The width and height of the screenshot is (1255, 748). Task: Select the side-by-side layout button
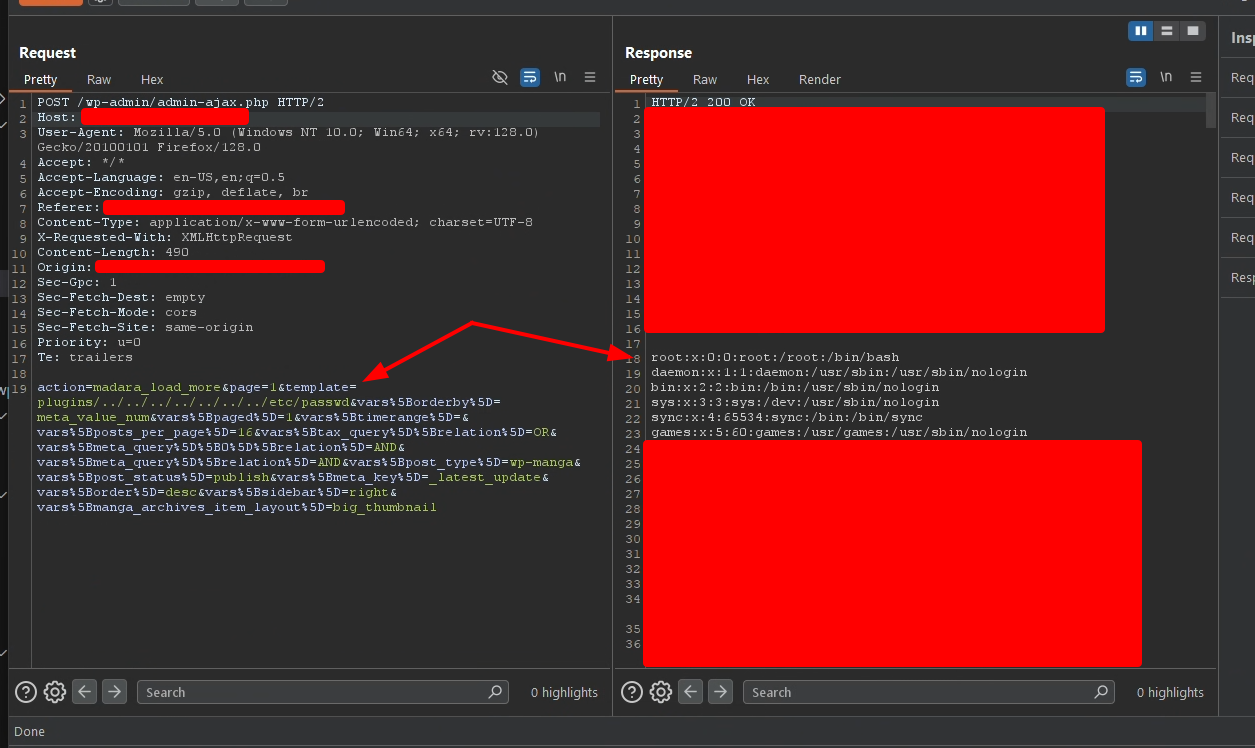(x=1141, y=31)
